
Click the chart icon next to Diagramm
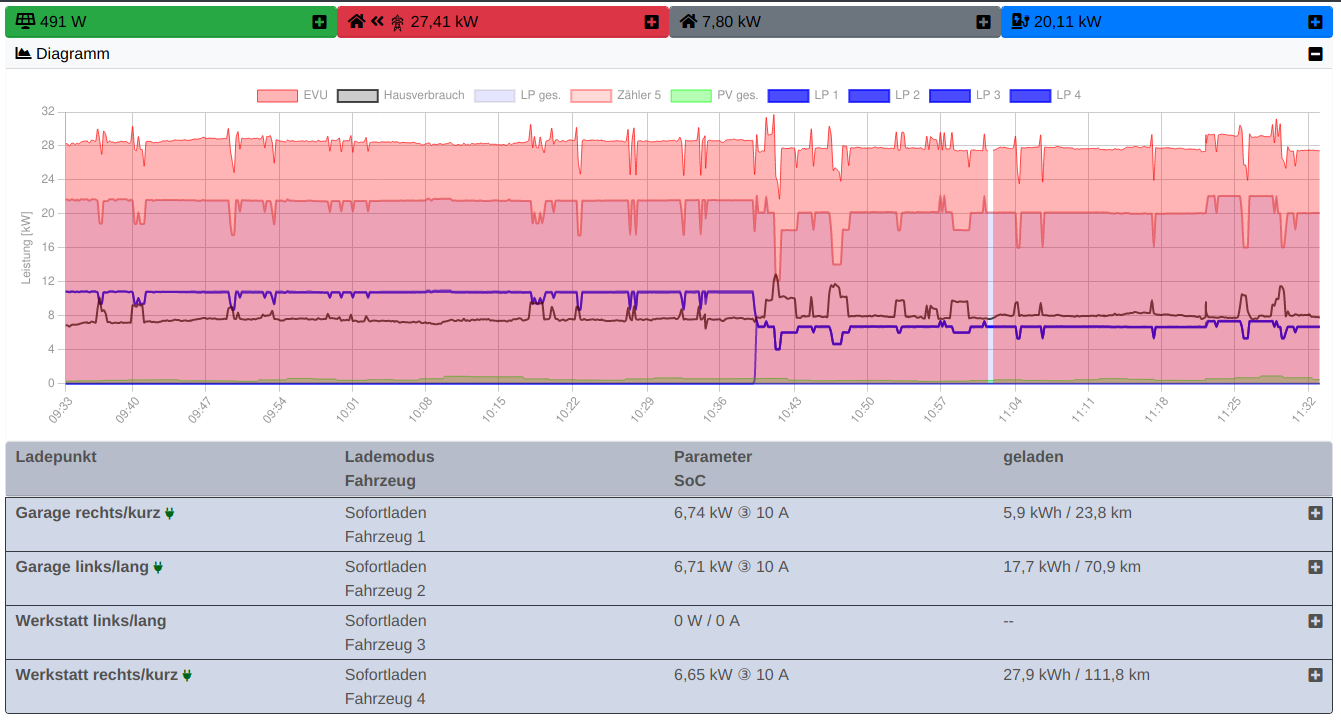click(23, 54)
